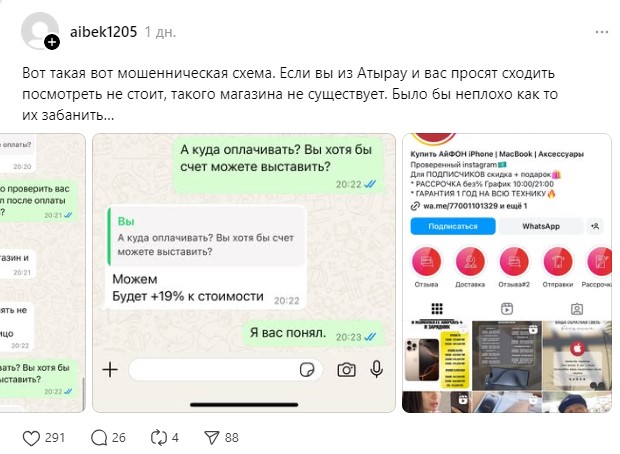Tap the microphone icon in chat
The height and width of the screenshot is (454, 620).
(x=376, y=369)
